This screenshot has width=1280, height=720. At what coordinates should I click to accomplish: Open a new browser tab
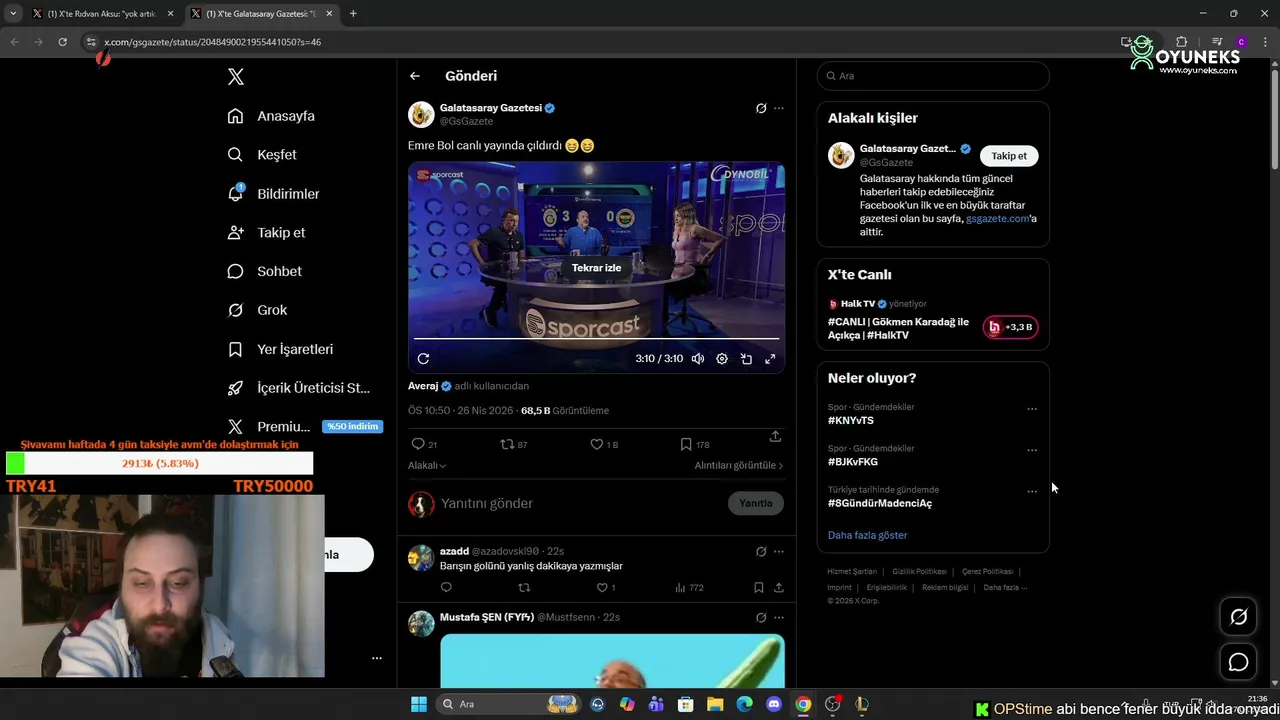click(x=353, y=14)
